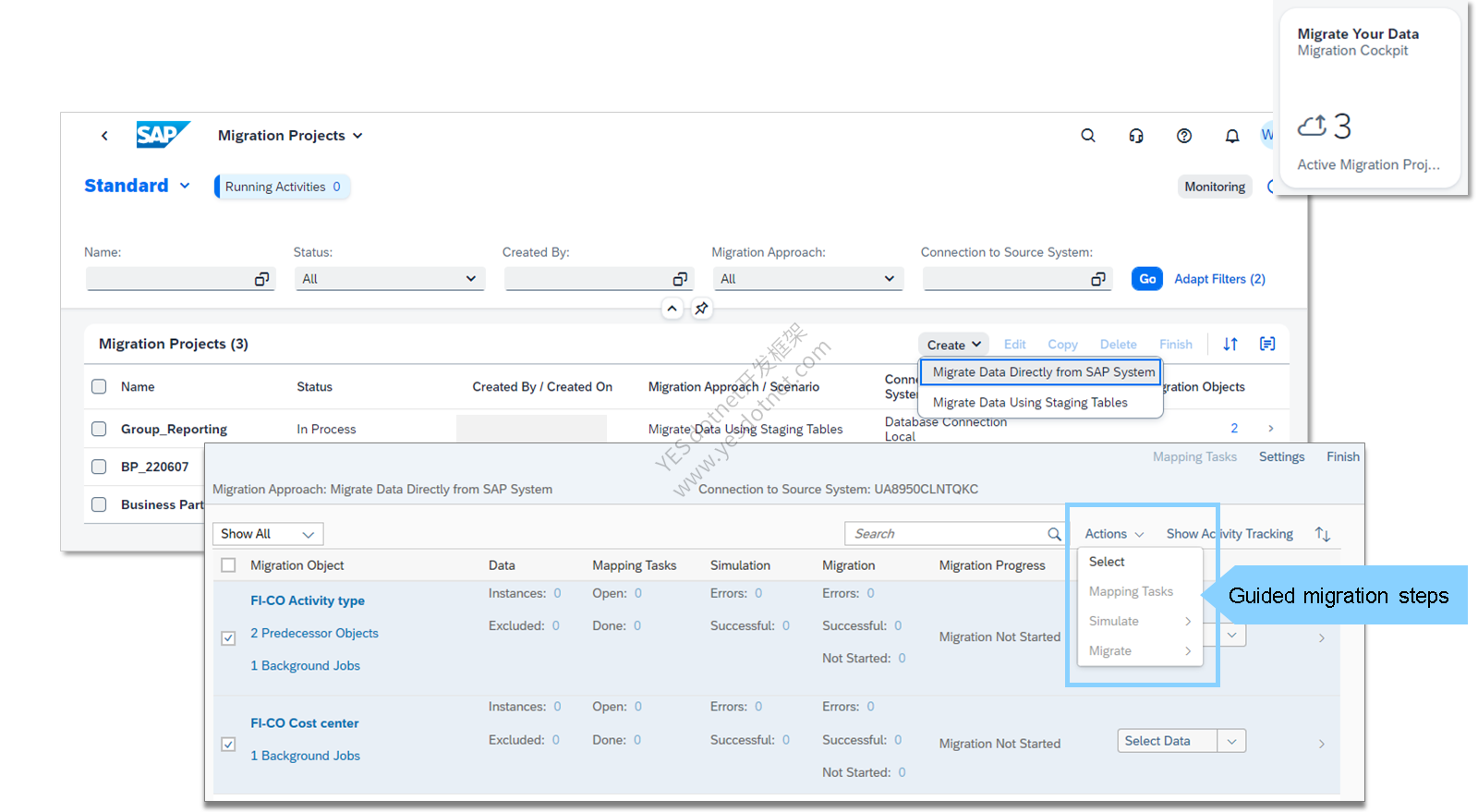
Task: Open Adapt Filters (2)
Action: tap(1219, 279)
